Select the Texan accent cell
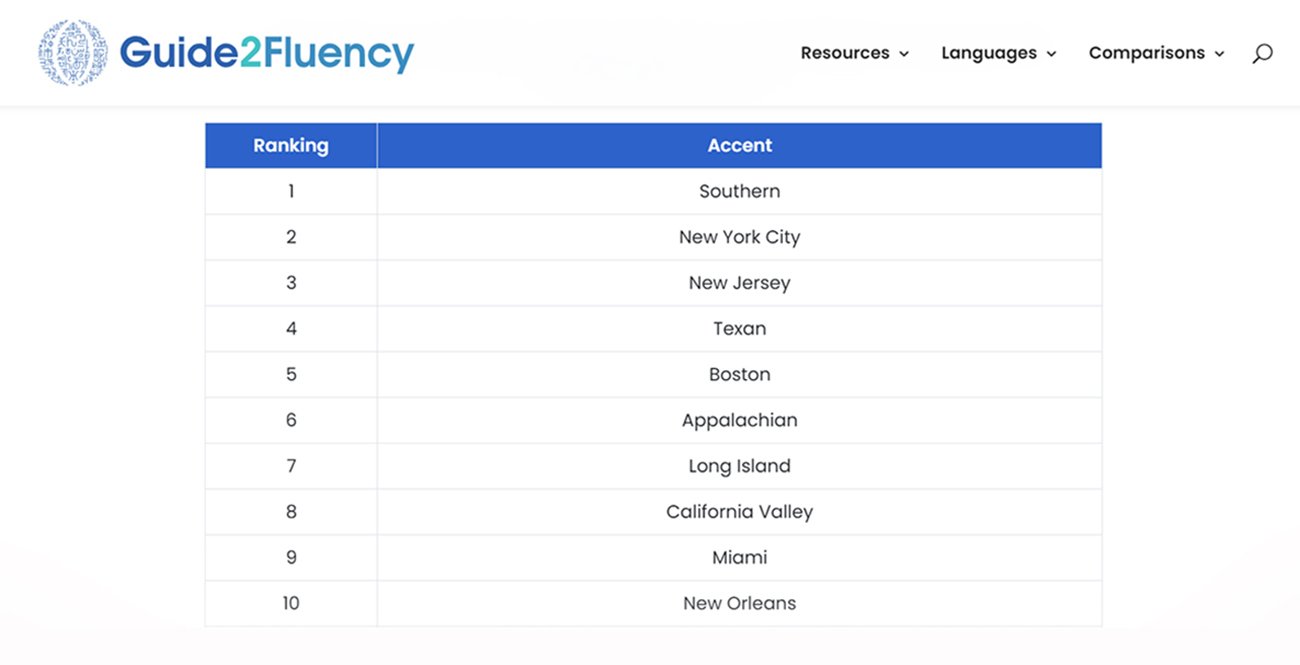1300x665 pixels. 739,328
